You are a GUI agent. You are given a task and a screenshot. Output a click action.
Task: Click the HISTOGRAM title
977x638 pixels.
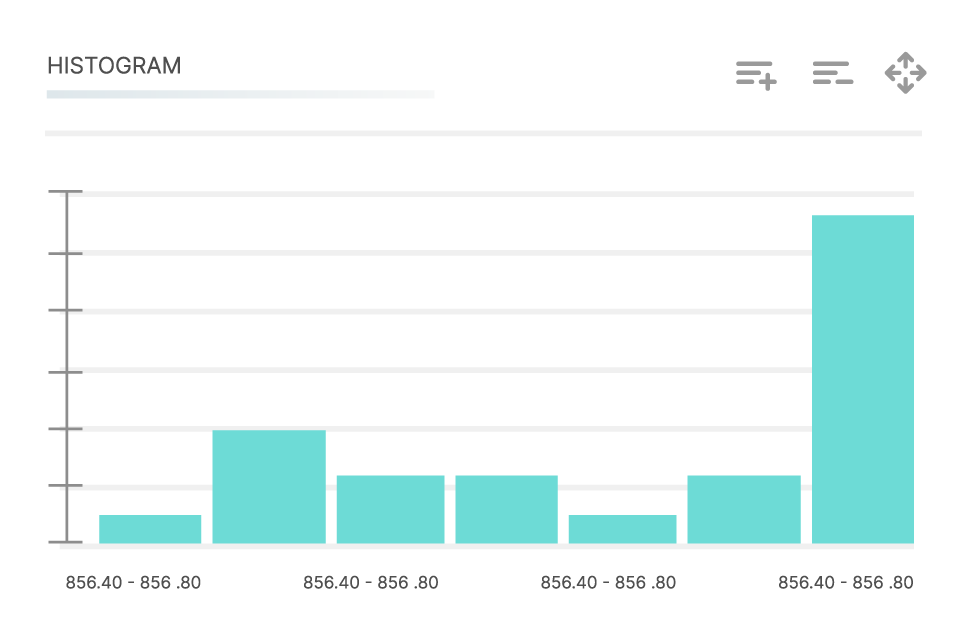(114, 65)
